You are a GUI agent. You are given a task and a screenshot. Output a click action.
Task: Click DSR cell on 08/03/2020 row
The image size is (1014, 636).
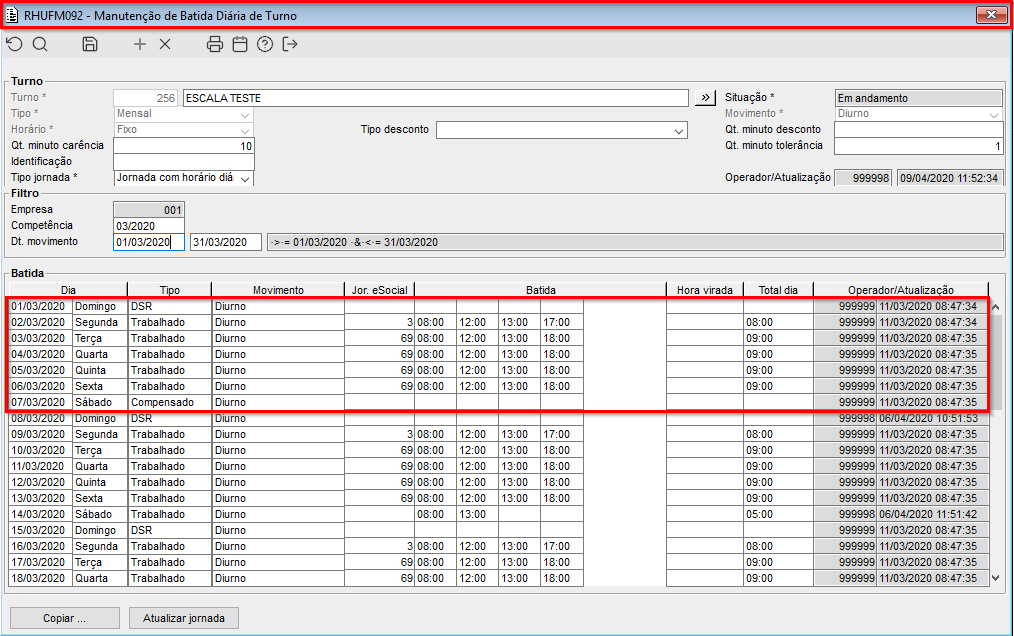[x=169, y=418]
